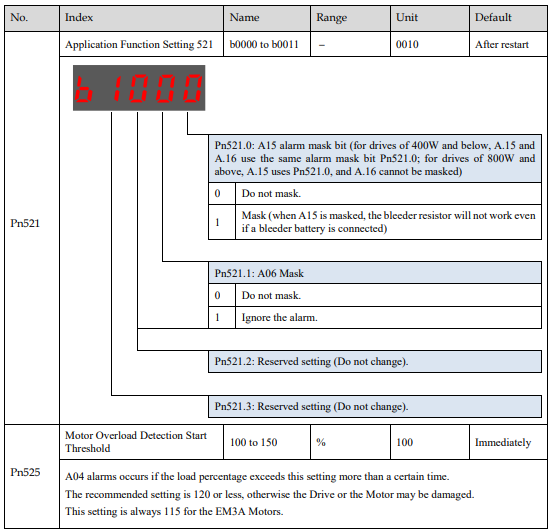
Task: Click the 'Default' column header
Action: click(x=508, y=18)
